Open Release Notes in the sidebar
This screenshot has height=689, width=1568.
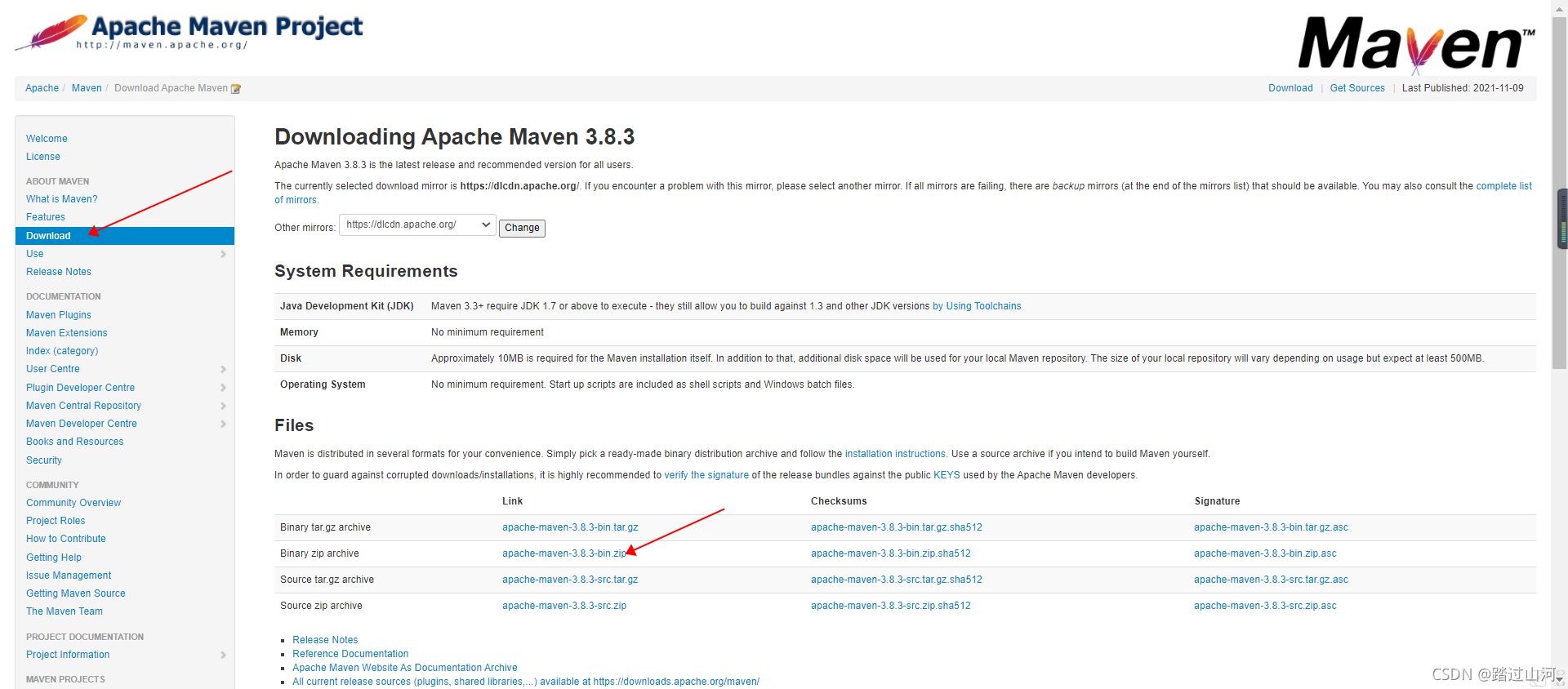click(59, 272)
